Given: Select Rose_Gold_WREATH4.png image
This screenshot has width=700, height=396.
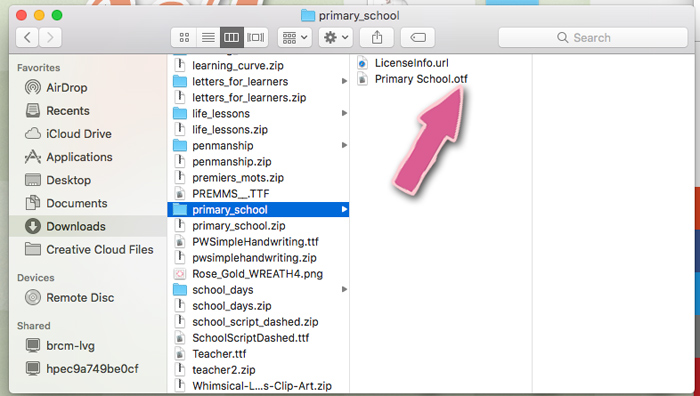Looking at the screenshot, I should [x=258, y=274].
